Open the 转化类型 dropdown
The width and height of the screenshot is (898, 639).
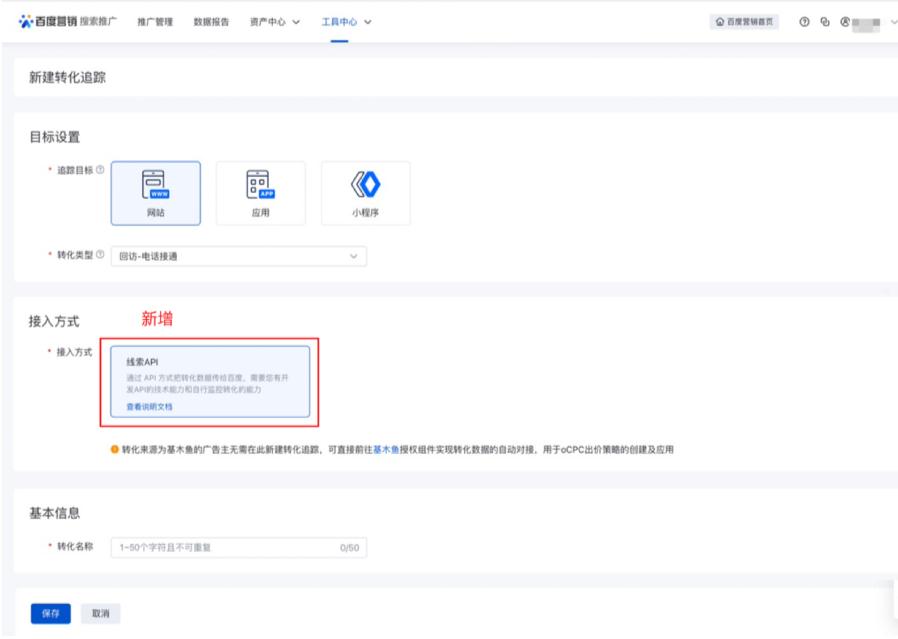[x=239, y=256]
